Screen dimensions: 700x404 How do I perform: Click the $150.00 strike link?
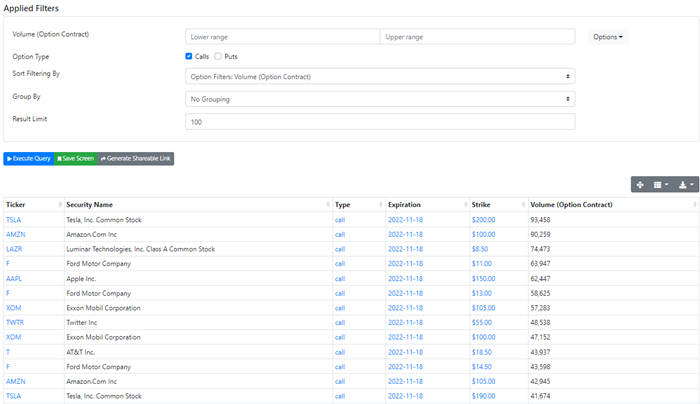click(483, 279)
